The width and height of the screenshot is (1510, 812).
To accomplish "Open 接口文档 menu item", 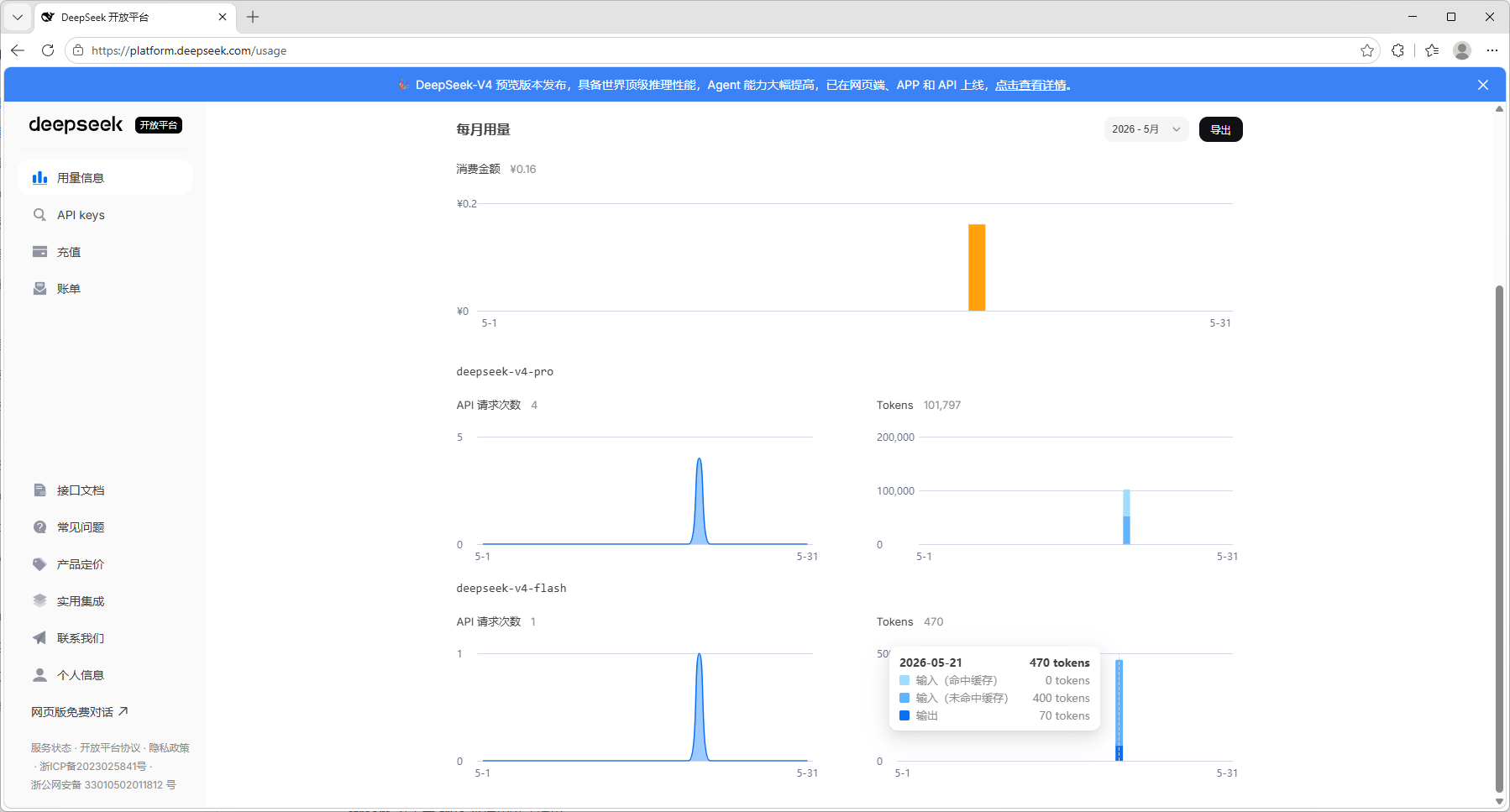I will click(x=105, y=490).
